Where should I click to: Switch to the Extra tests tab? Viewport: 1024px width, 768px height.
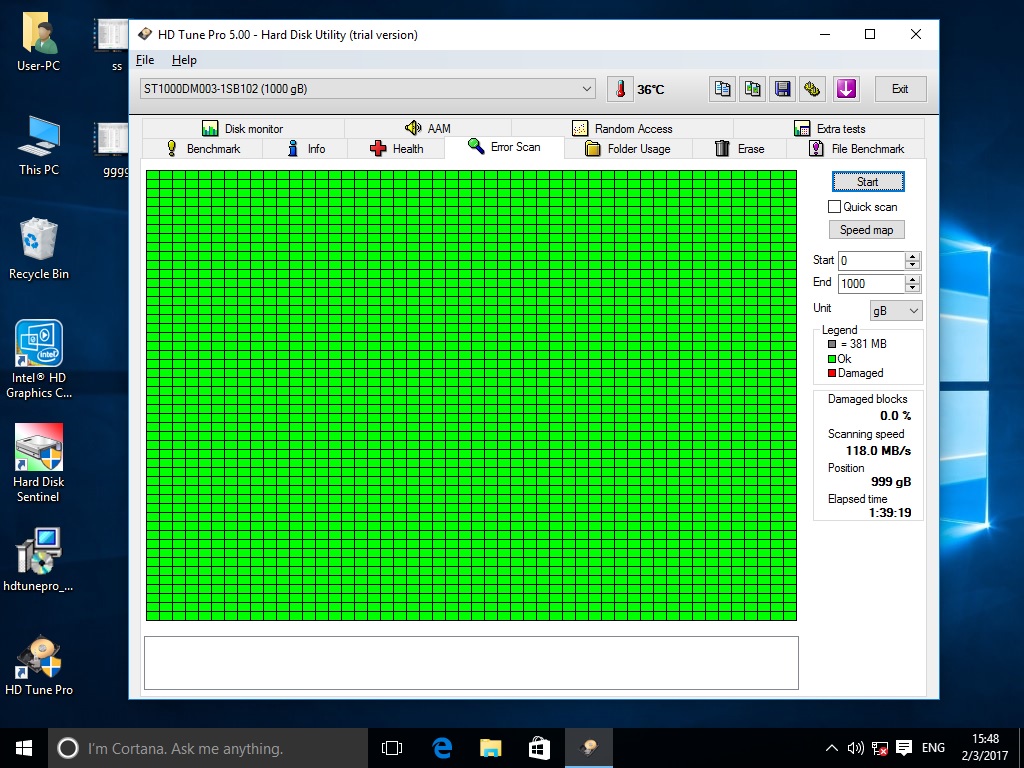(x=829, y=128)
